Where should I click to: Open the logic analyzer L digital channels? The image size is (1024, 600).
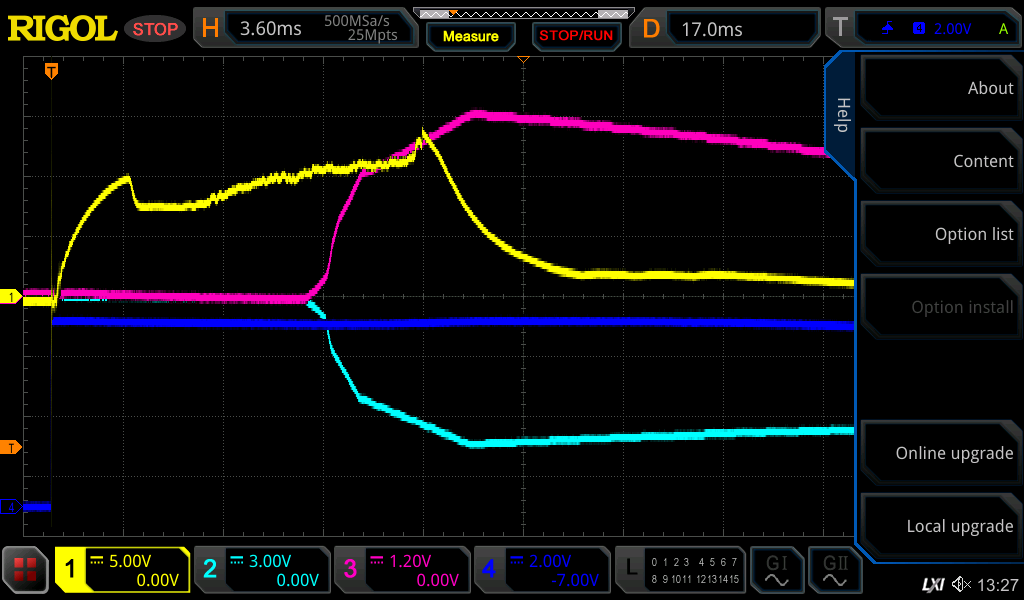coord(680,570)
